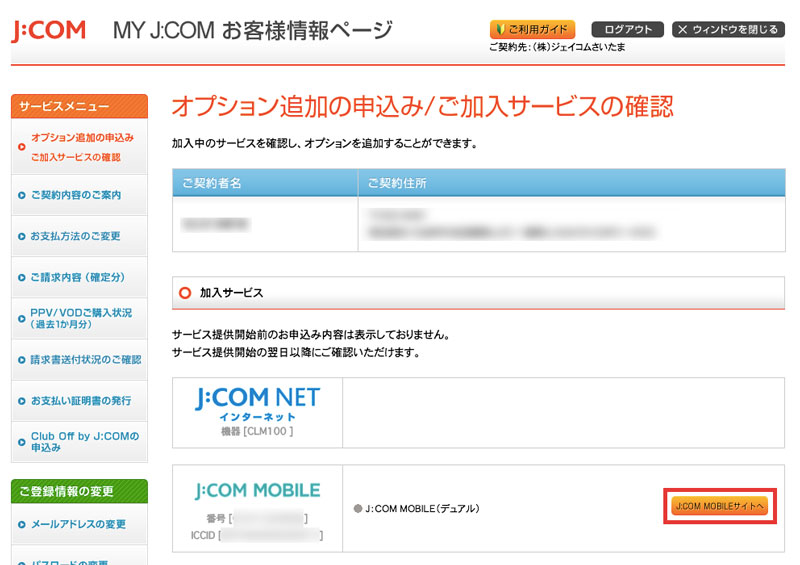Open お支払い証明書の発行 link

click(80, 401)
